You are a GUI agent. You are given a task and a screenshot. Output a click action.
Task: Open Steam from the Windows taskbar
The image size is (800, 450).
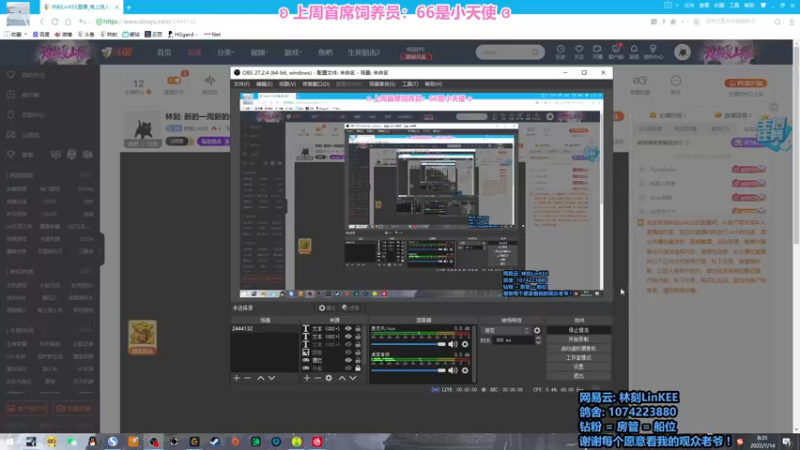(215, 441)
